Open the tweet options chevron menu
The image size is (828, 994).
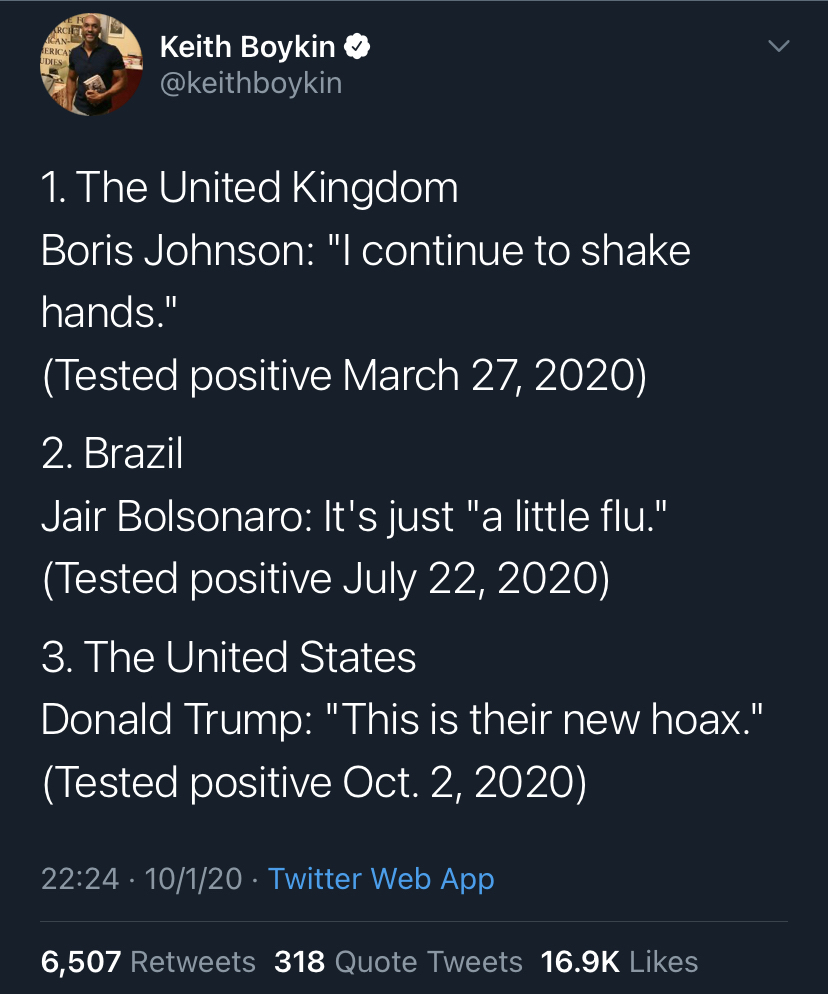point(778,47)
